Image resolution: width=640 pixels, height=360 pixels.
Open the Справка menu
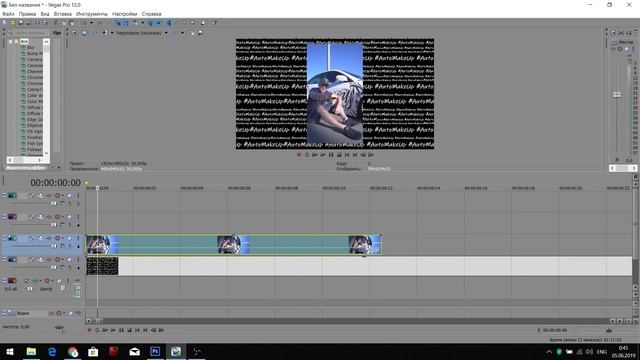(x=151, y=14)
